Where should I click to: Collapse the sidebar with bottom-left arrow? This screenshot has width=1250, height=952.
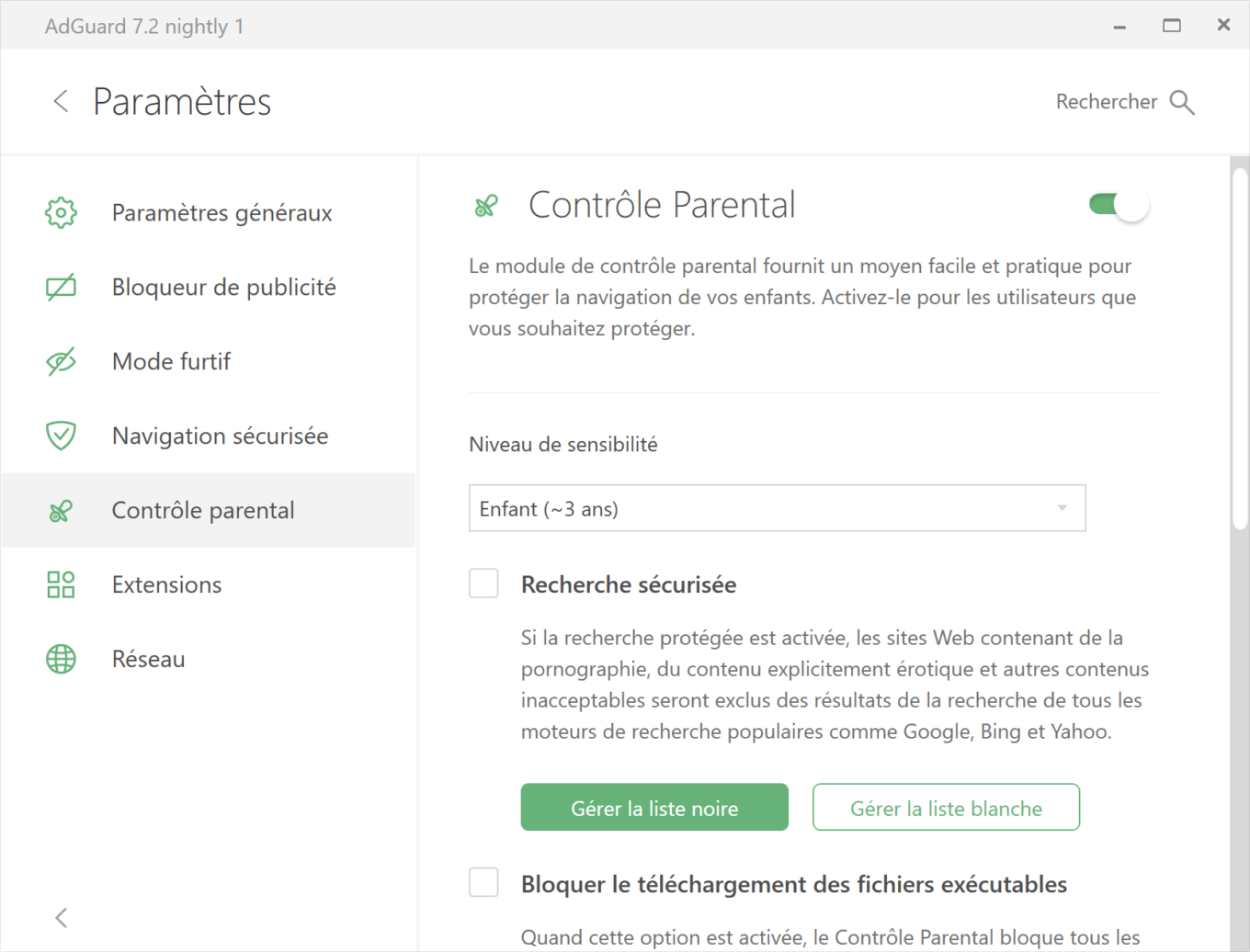(61, 917)
